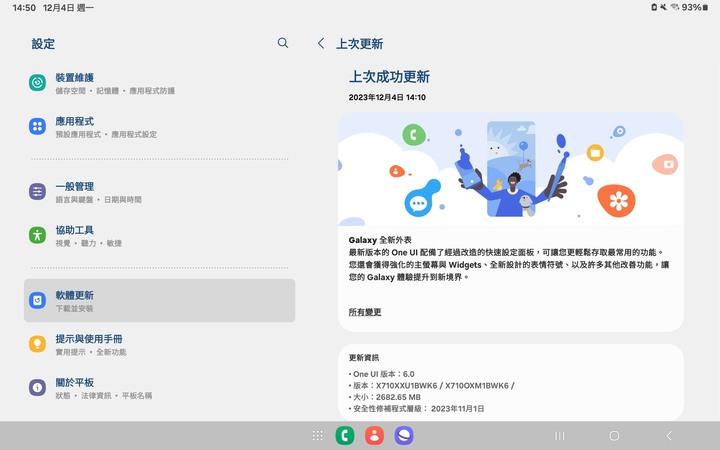Viewport: 720px width, 450px height.
Task: Tap the One UI update illustration banner
Action: (x=511, y=169)
